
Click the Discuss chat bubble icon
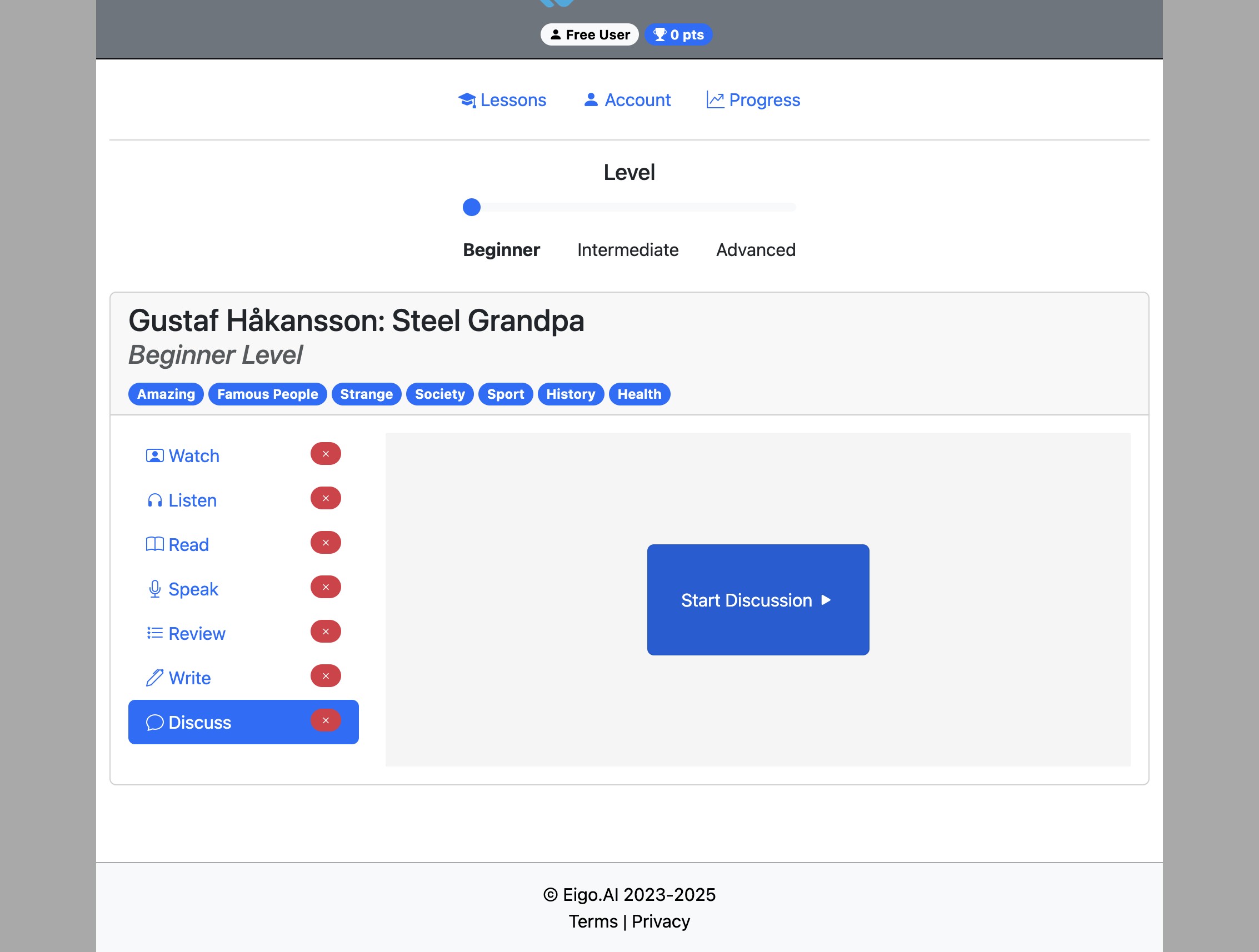click(x=155, y=722)
